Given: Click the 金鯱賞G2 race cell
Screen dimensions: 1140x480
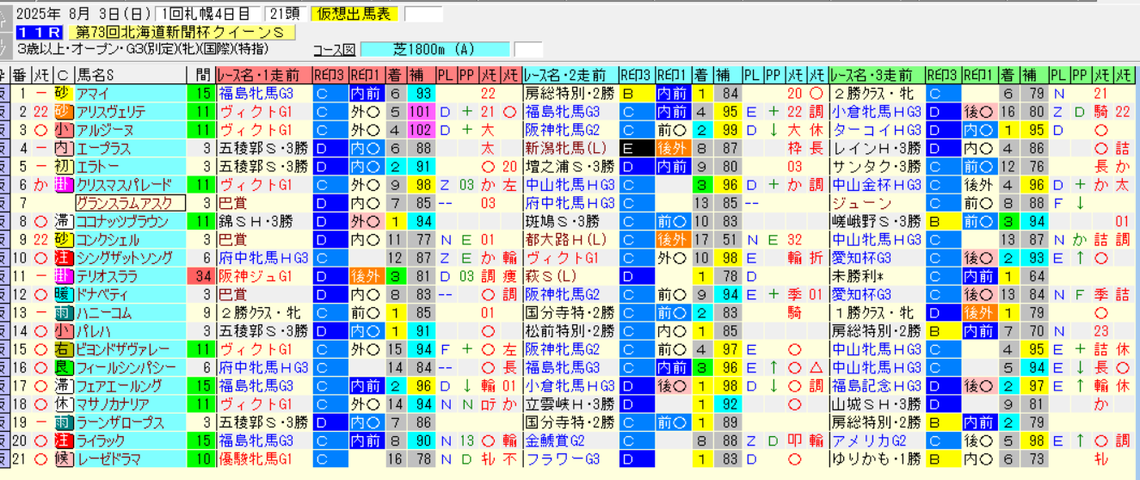Looking at the screenshot, I should [569, 441].
